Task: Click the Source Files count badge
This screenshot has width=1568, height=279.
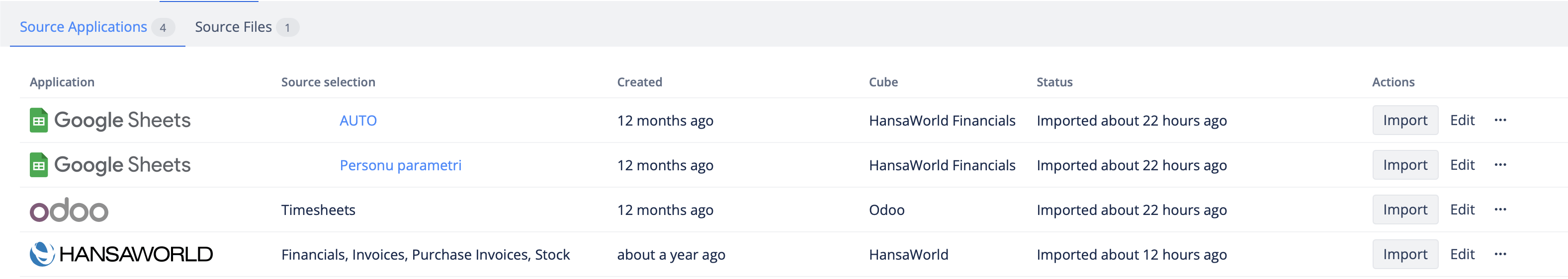Action: [x=287, y=28]
